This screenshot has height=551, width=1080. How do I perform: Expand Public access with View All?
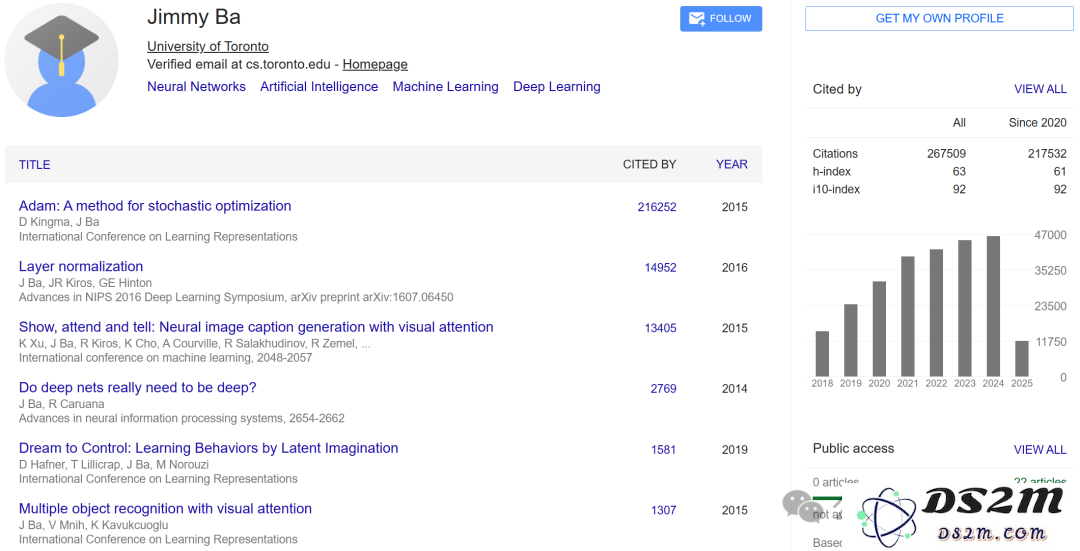[x=1040, y=450]
